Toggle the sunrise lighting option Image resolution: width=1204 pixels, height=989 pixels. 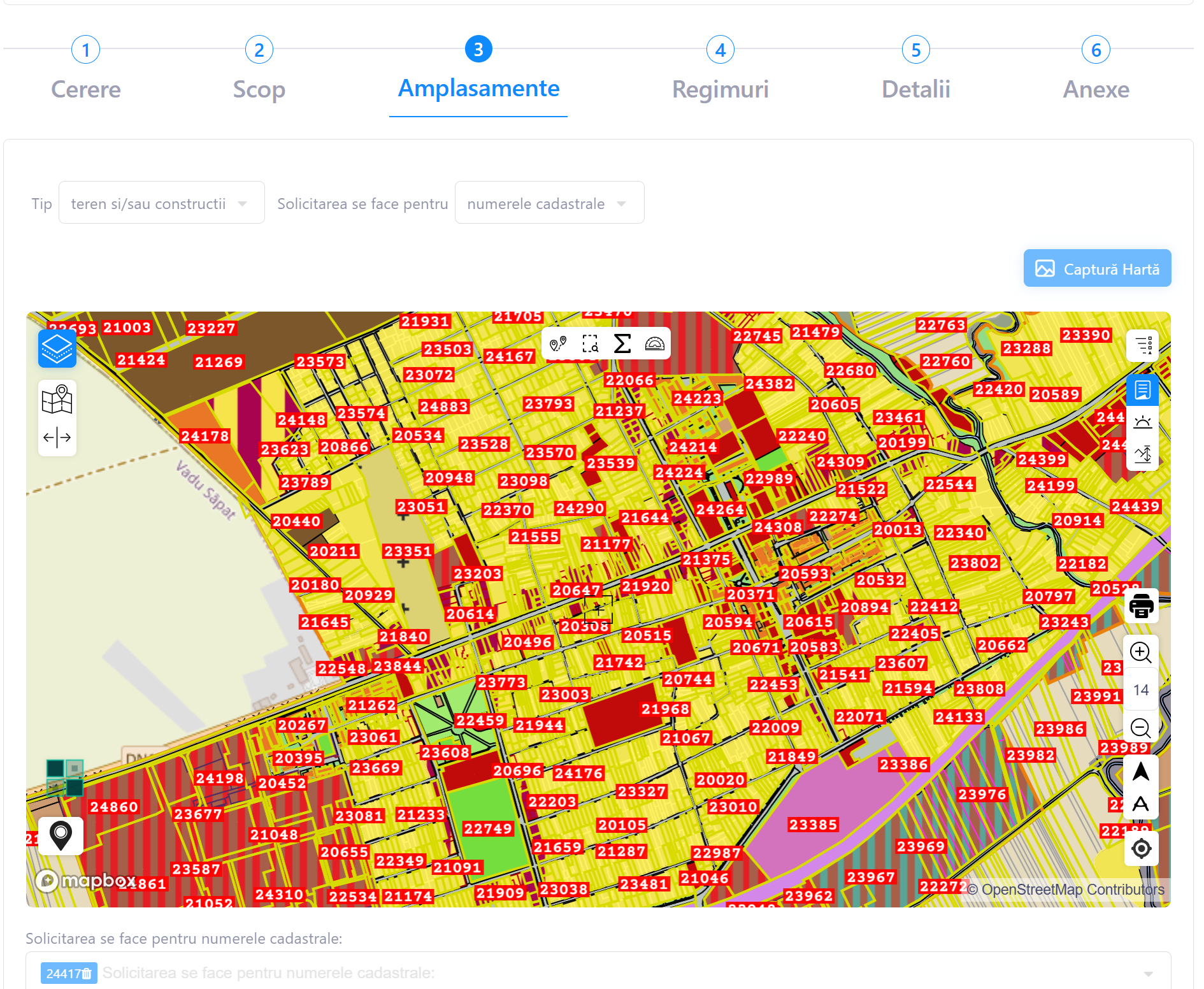click(1143, 422)
